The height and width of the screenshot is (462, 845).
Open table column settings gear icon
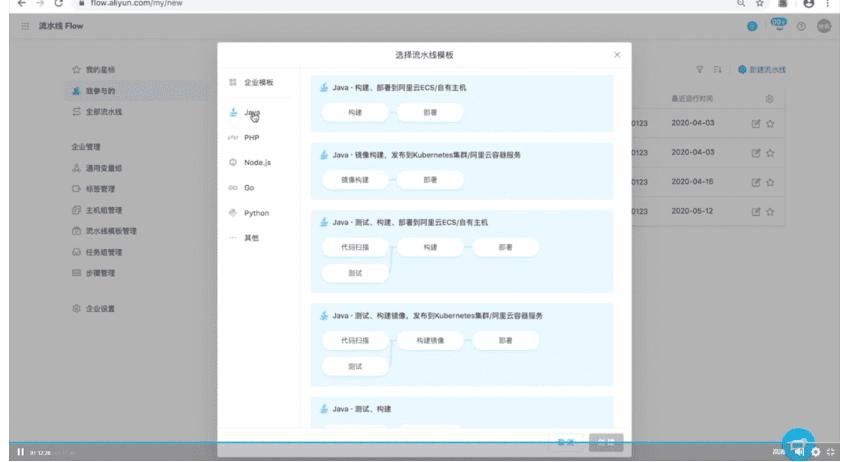click(769, 99)
